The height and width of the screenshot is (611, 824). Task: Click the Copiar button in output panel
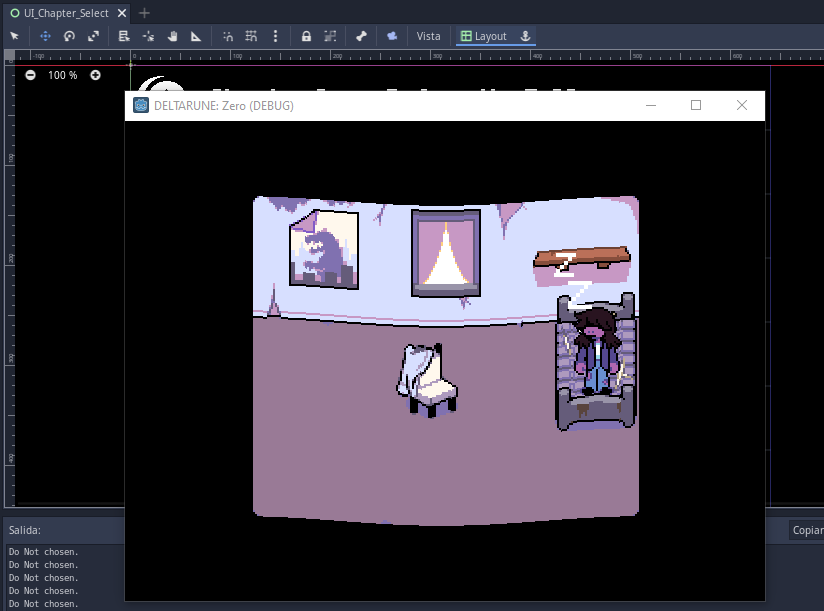tap(807, 530)
